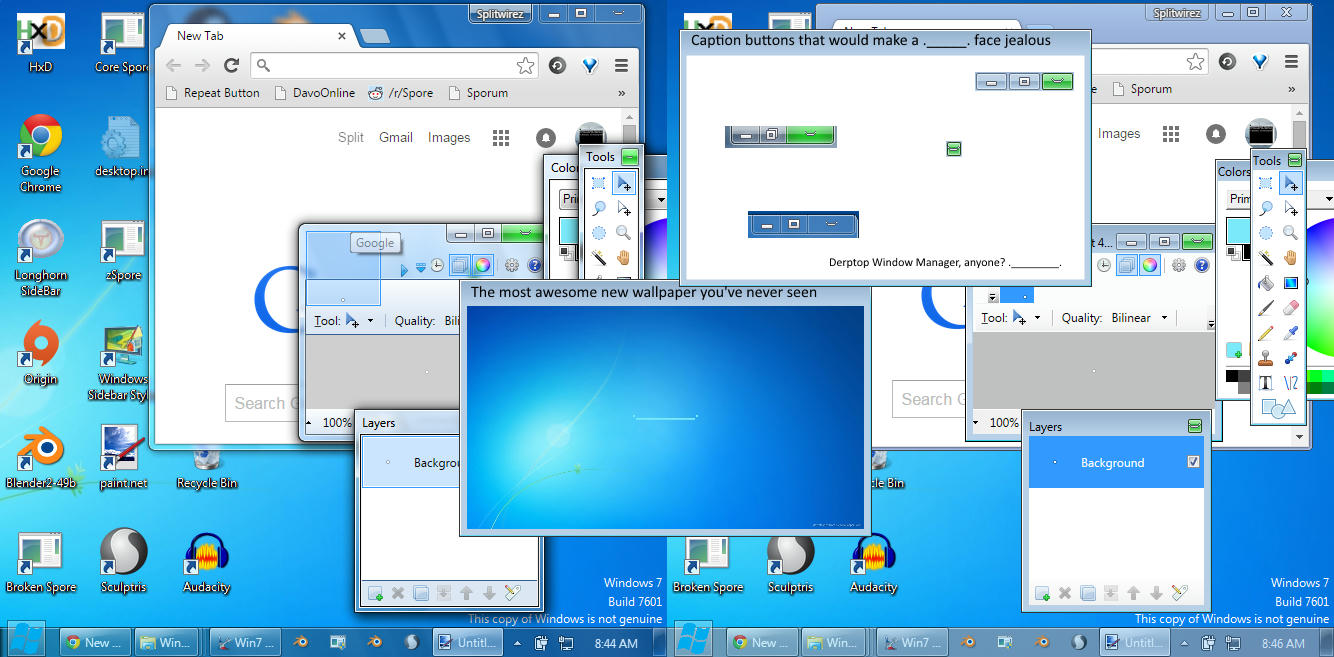This screenshot has width=1334, height=657.
Task: Toggle the Colors window button on 8:46 AM desktop
Action: click(x=1150, y=265)
